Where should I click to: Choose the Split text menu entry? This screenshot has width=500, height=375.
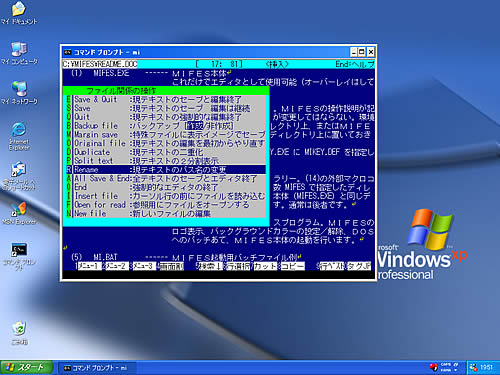[x=166, y=161]
